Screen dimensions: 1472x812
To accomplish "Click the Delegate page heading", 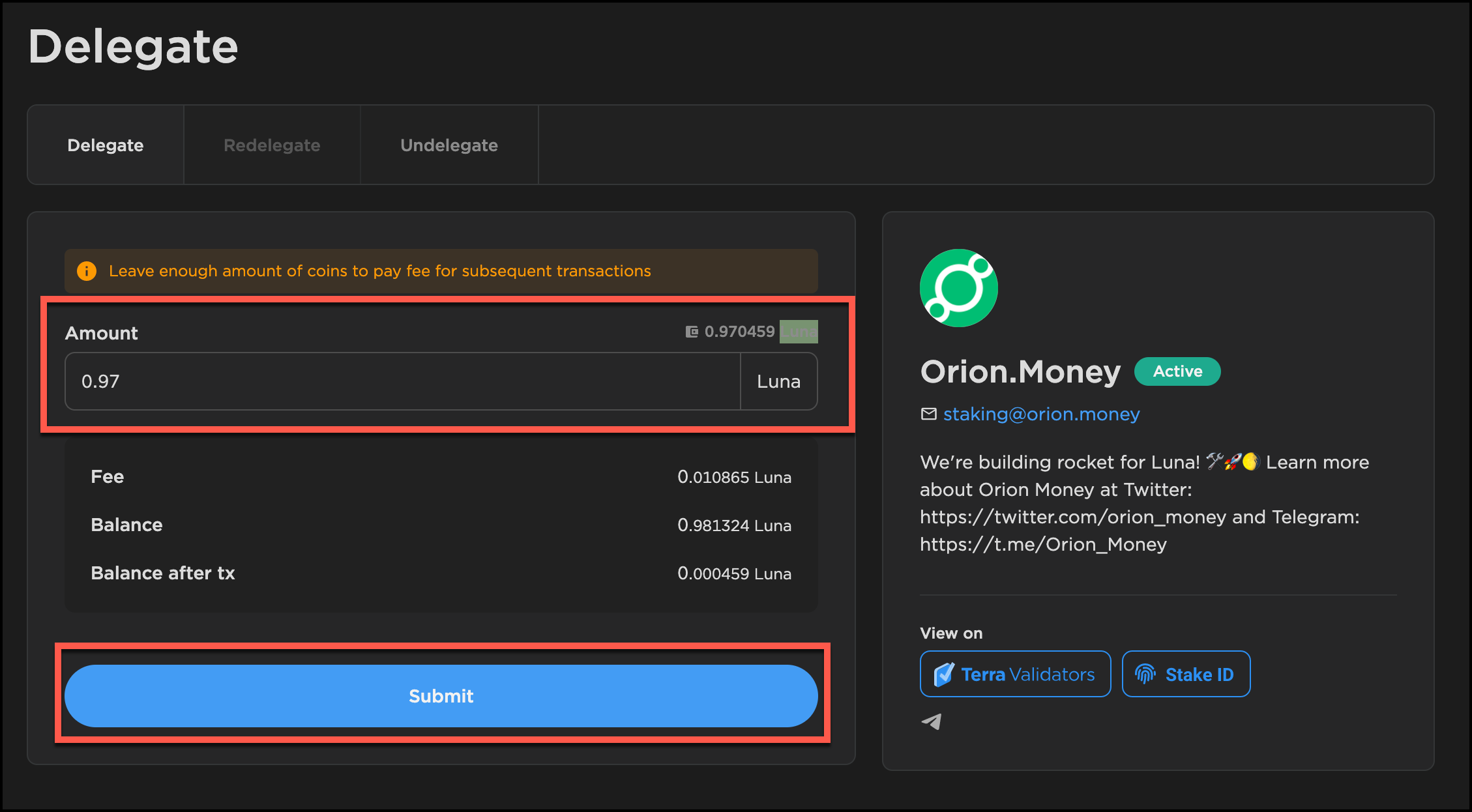I will pos(133,47).
